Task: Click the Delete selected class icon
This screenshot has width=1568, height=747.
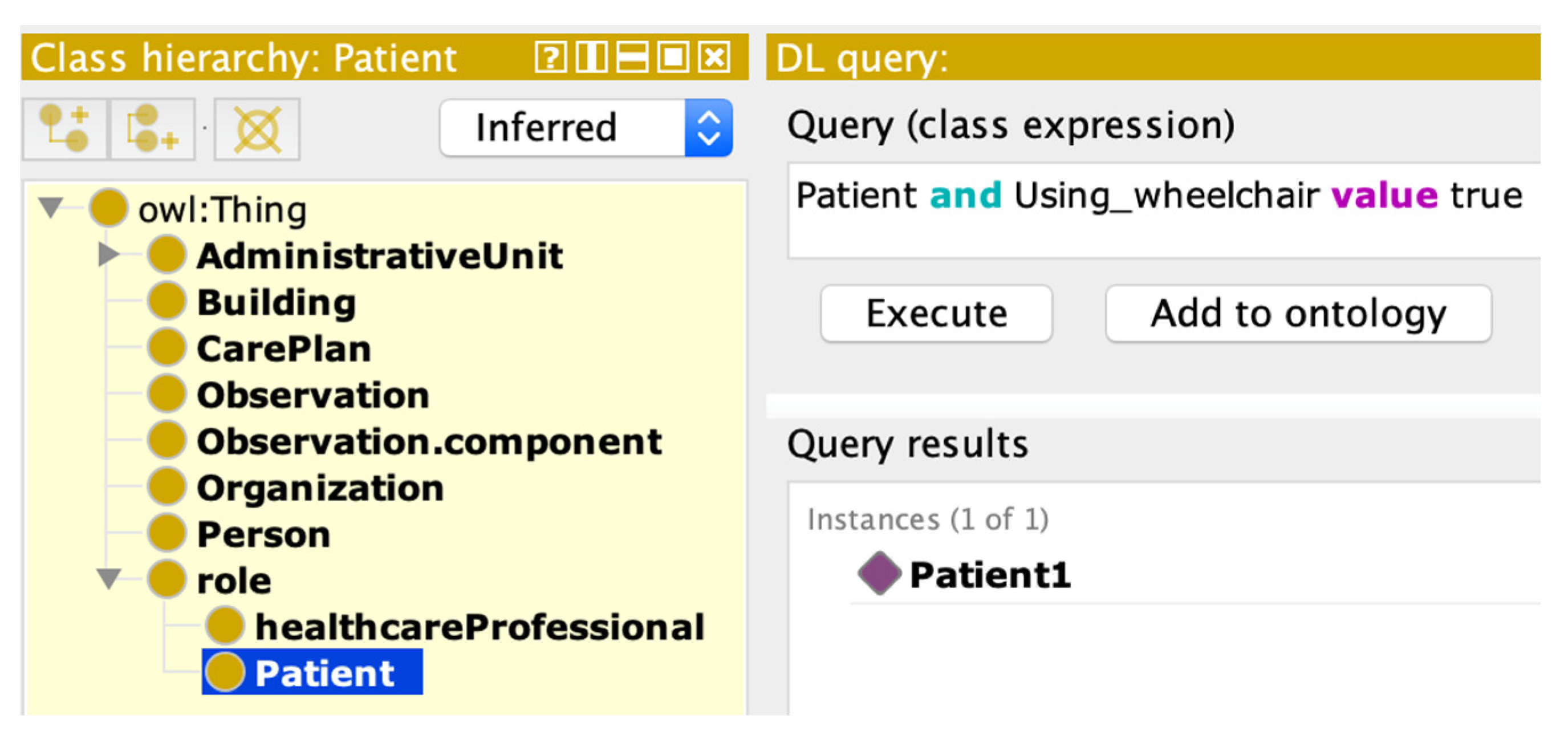Action: (257, 128)
